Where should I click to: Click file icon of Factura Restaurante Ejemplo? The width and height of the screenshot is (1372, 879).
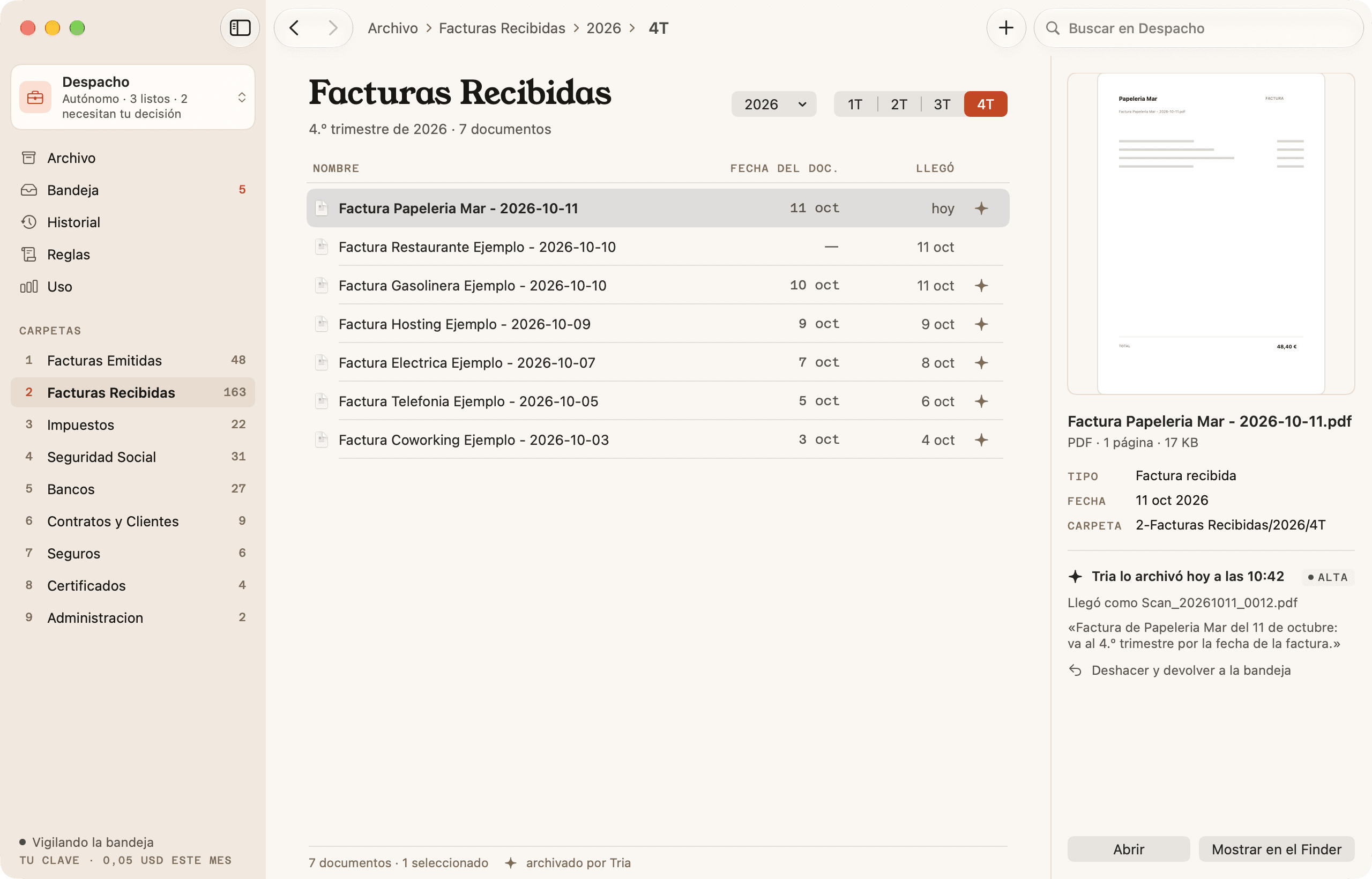[322, 247]
